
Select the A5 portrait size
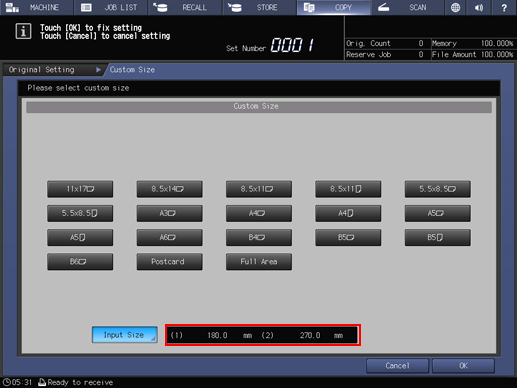click(x=80, y=237)
